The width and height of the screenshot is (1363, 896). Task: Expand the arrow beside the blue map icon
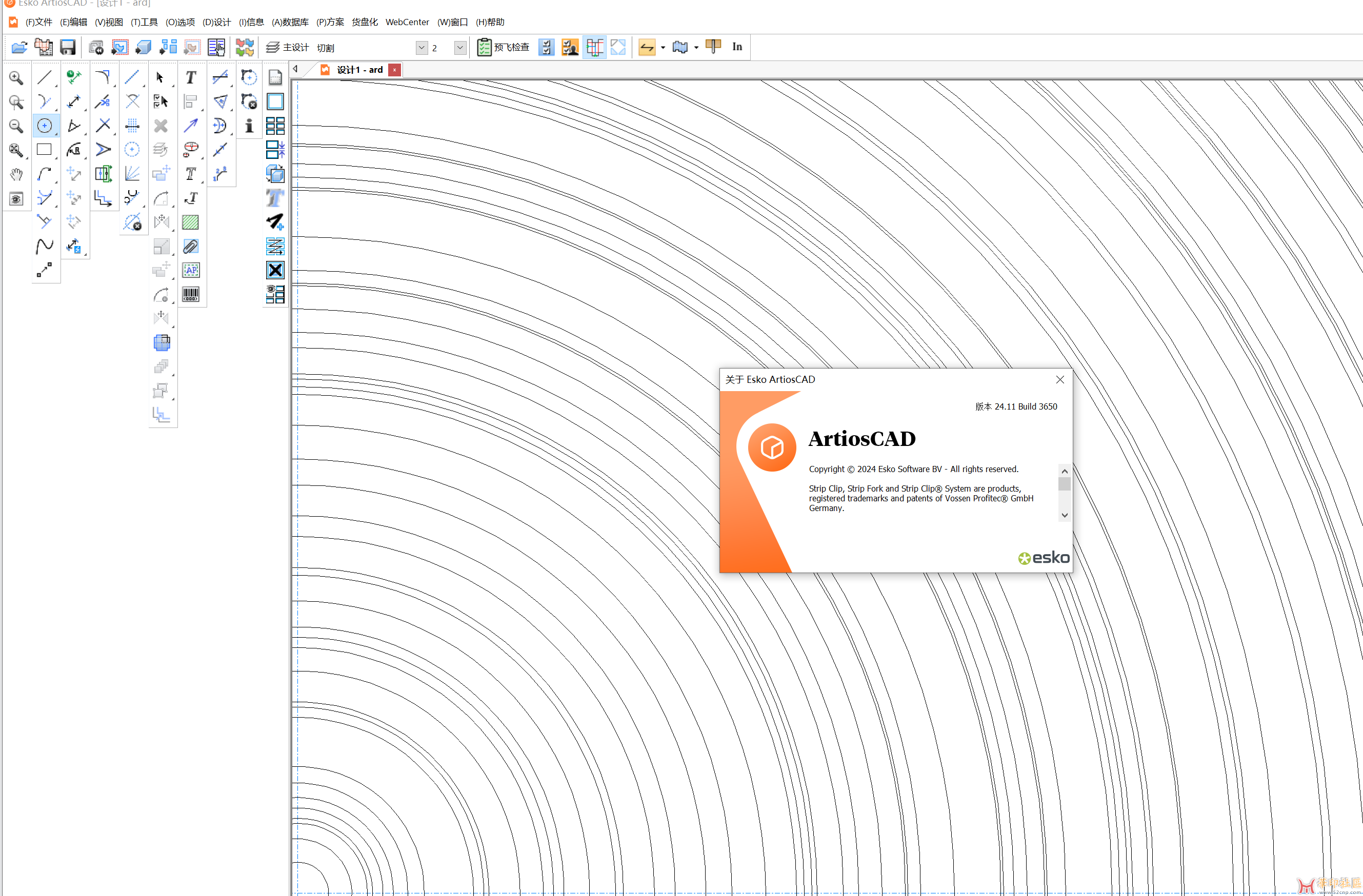point(696,48)
